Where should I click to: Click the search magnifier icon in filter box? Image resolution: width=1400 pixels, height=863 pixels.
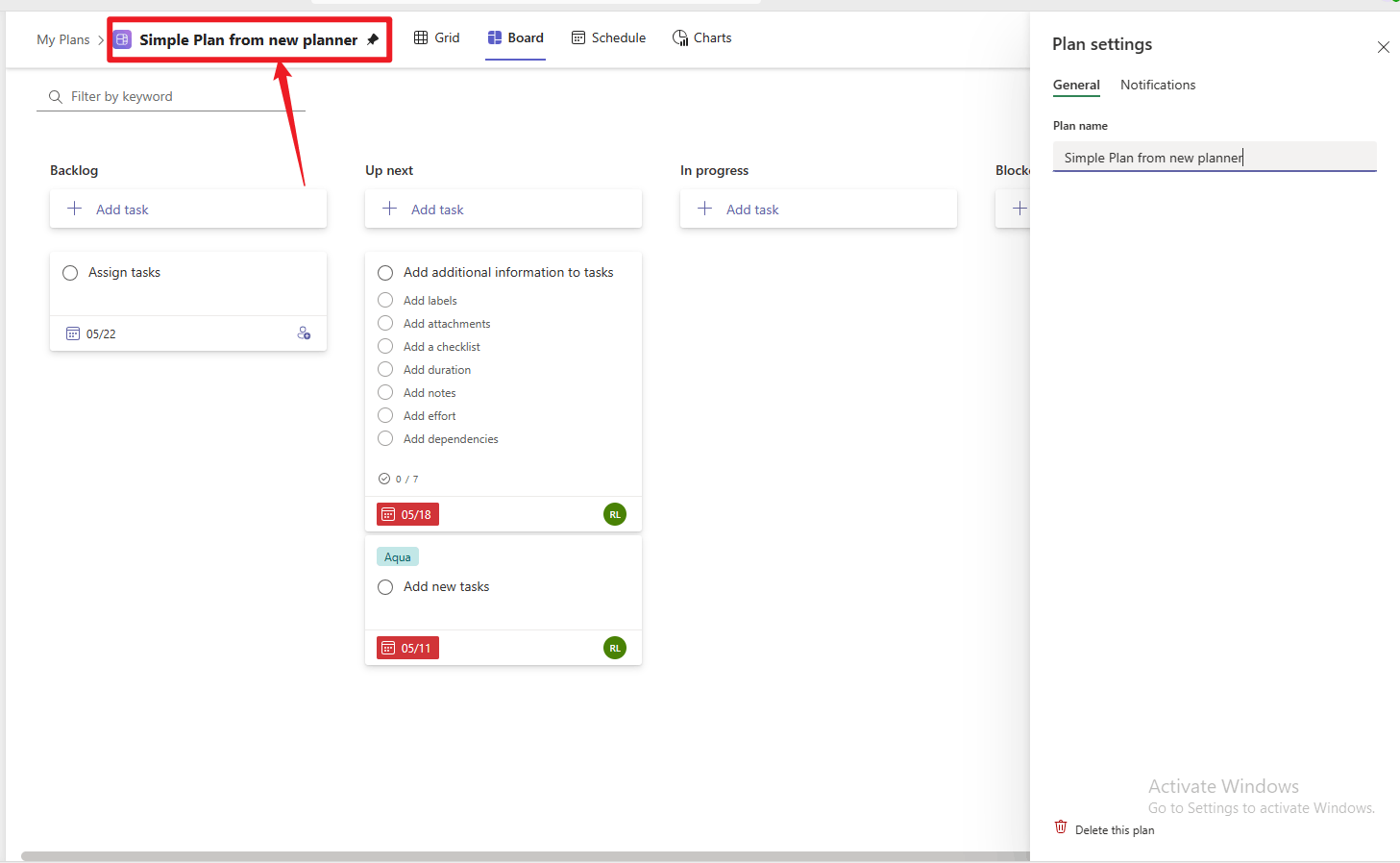(56, 97)
